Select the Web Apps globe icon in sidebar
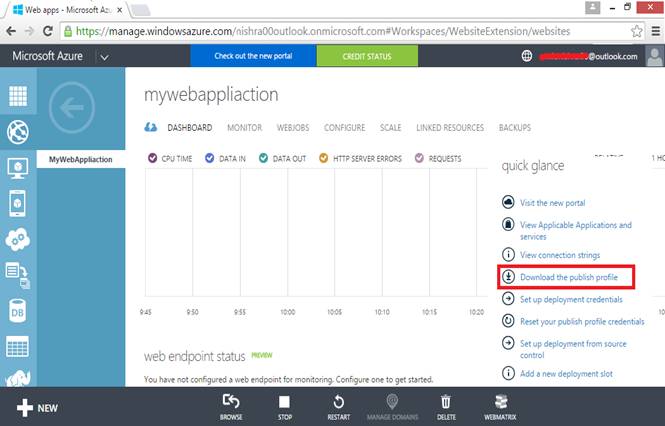The image size is (665, 426). [x=18, y=132]
